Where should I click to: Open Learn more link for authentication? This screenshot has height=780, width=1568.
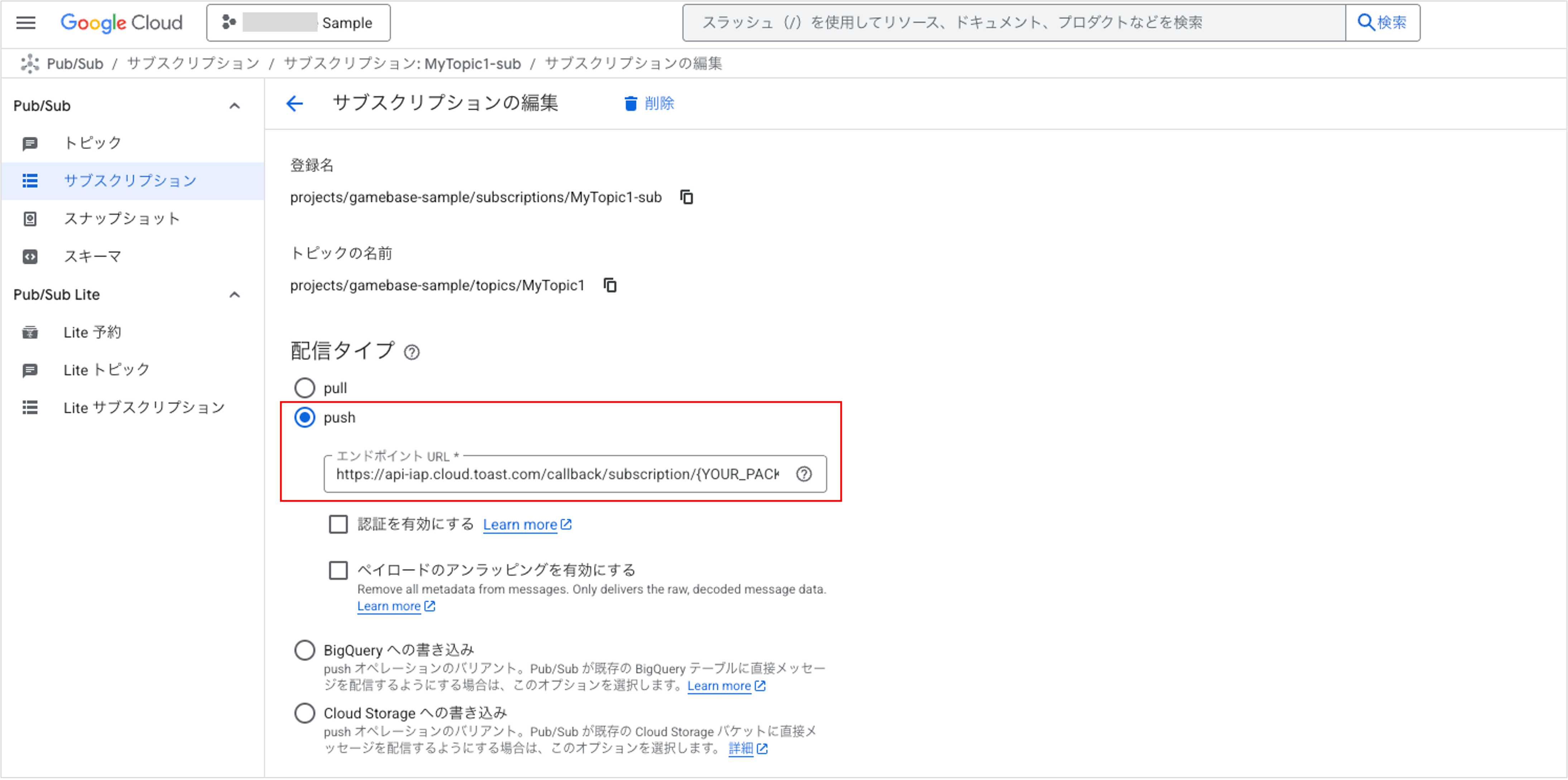click(527, 525)
